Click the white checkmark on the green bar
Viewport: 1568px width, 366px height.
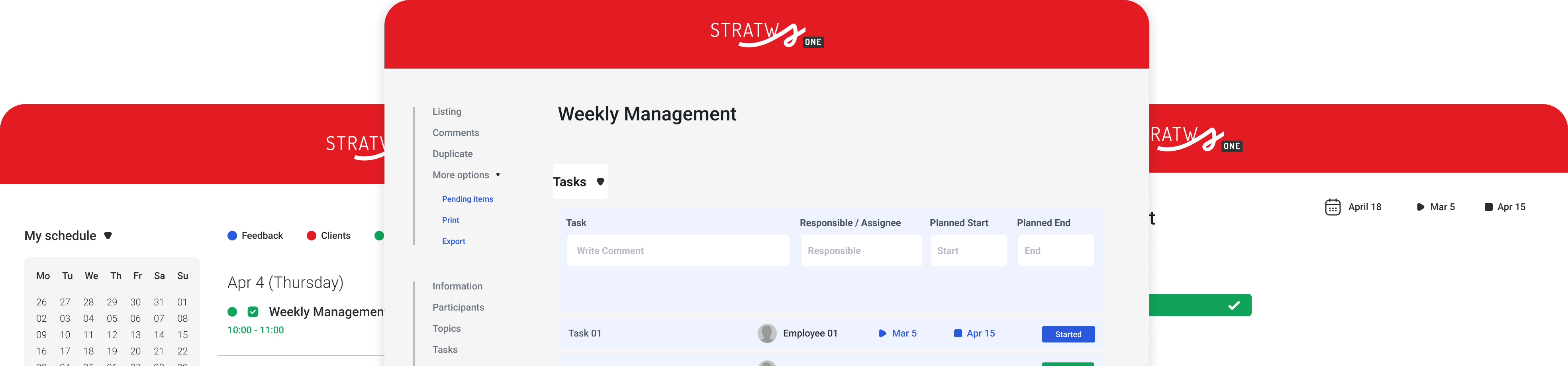pyautogui.click(x=1233, y=305)
